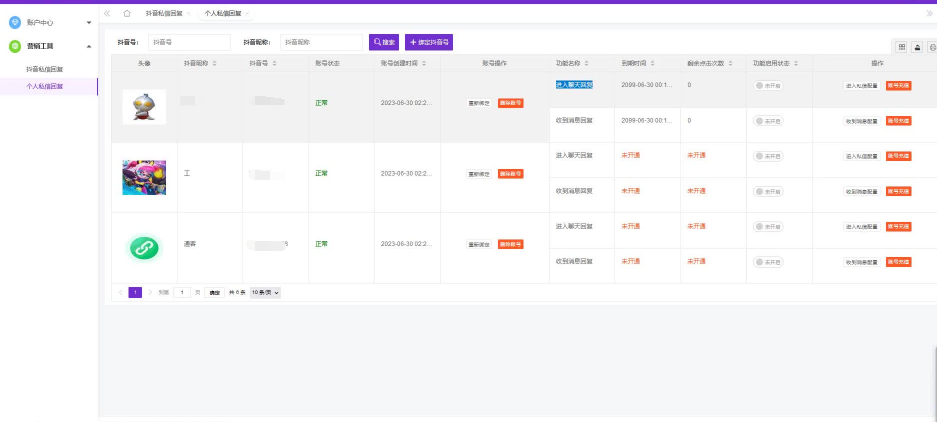
Task: Toggle 未开启 switch in second row
Action: pos(768,121)
